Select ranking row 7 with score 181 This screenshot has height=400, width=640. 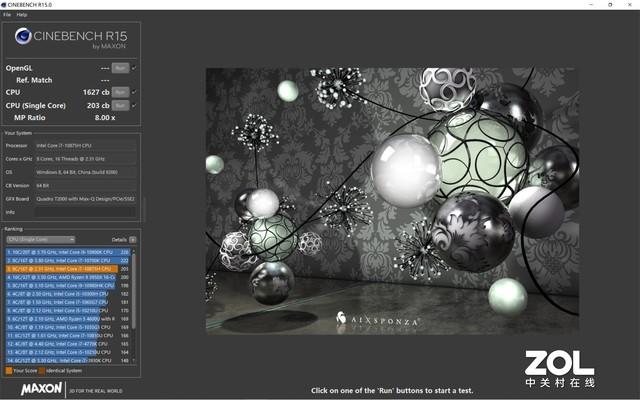point(68,302)
